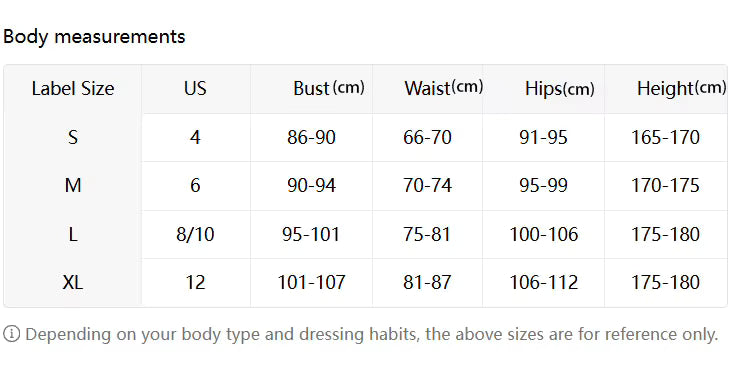Click the 100-106 hips measurement
This screenshot has height=369, width=741.
(543, 234)
